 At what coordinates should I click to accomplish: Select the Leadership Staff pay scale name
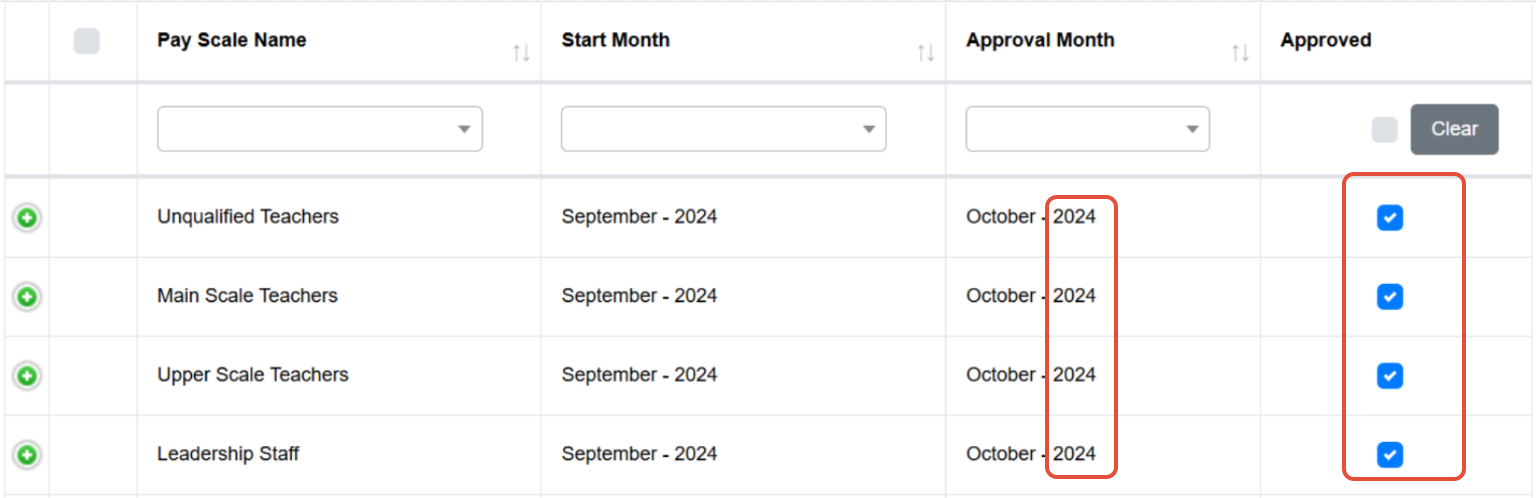pyautogui.click(x=228, y=454)
